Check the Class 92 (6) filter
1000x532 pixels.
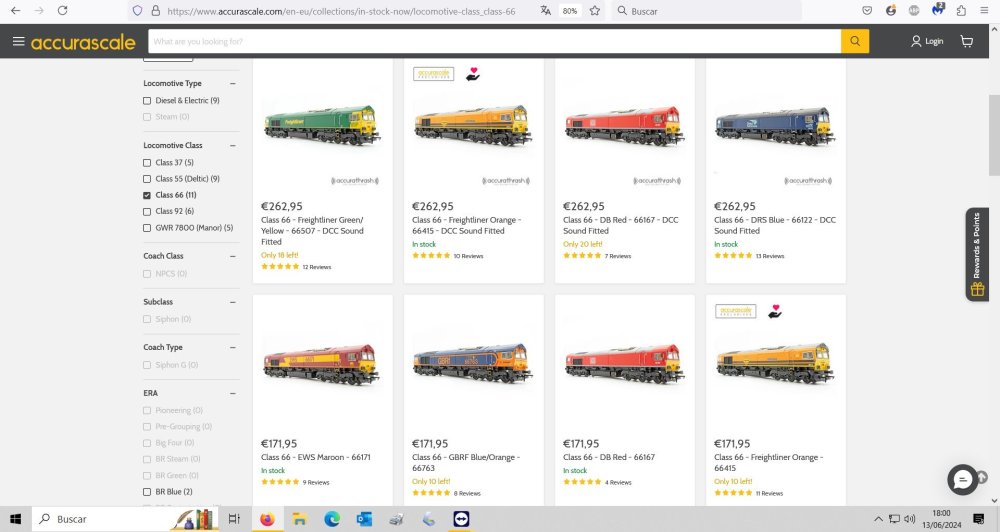(x=147, y=212)
